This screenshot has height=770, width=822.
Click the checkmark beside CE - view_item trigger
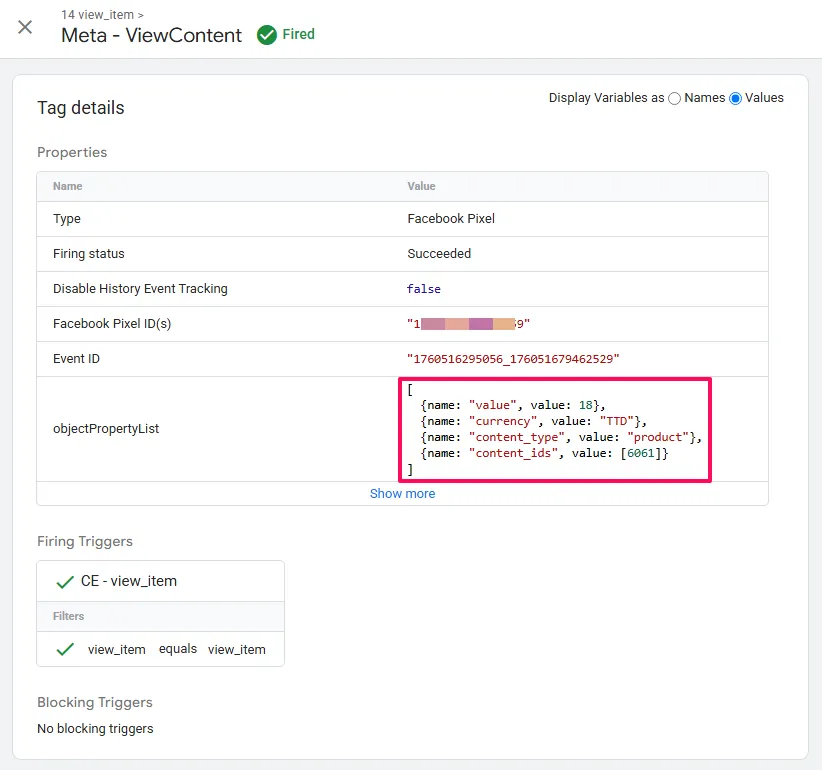point(65,581)
